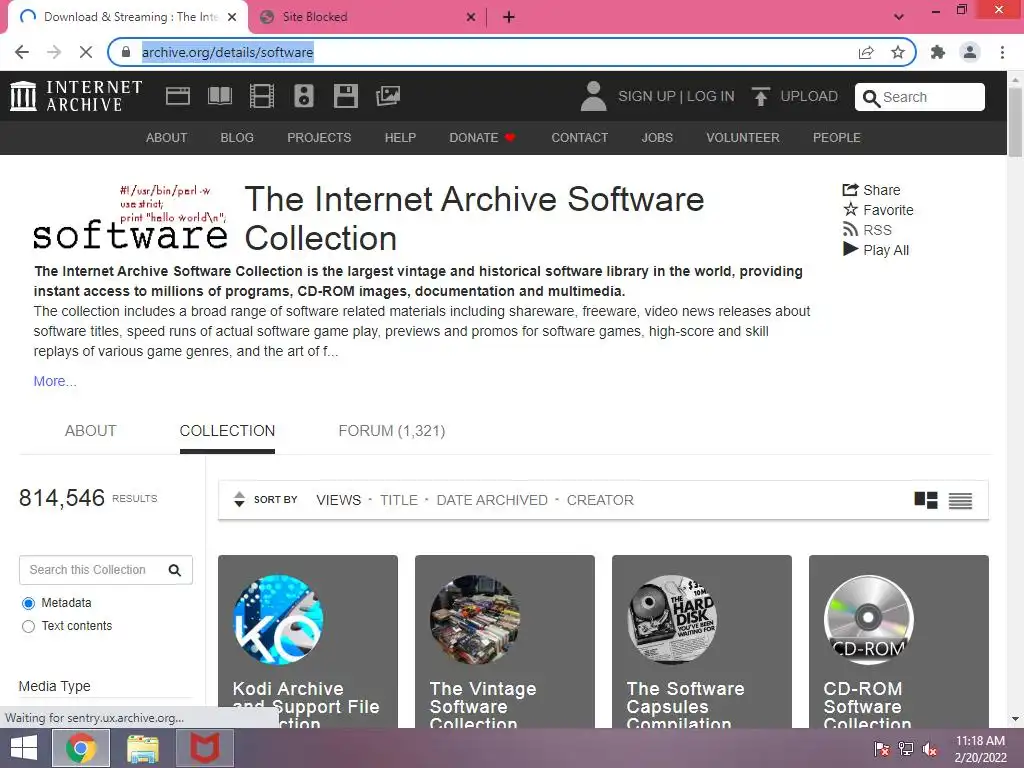Image resolution: width=1024 pixels, height=768 pixels.
Task: Stop page loading in the browser
Action: pyautogui.click(x=86, y=52)
